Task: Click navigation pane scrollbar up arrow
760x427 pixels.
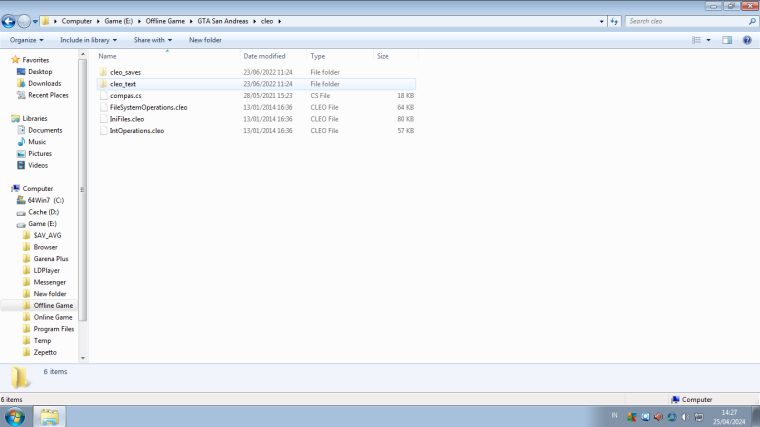Action: point(83,54)
